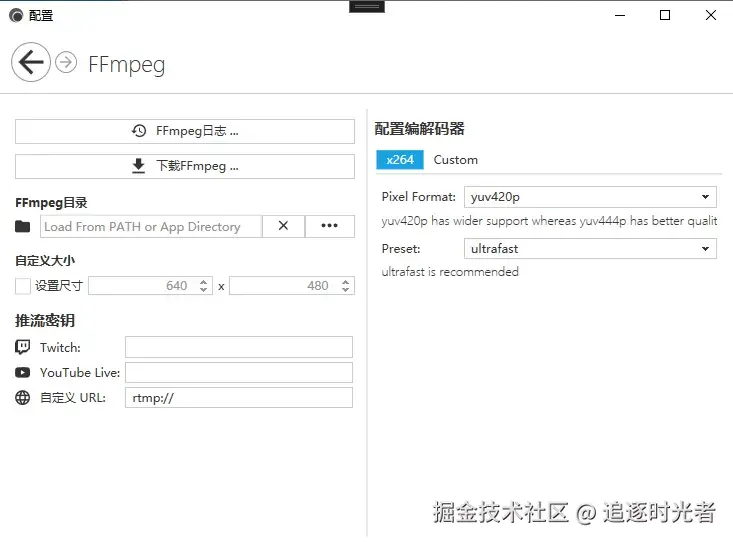Increase width with 640 up arrow

(x=203, y=282)
